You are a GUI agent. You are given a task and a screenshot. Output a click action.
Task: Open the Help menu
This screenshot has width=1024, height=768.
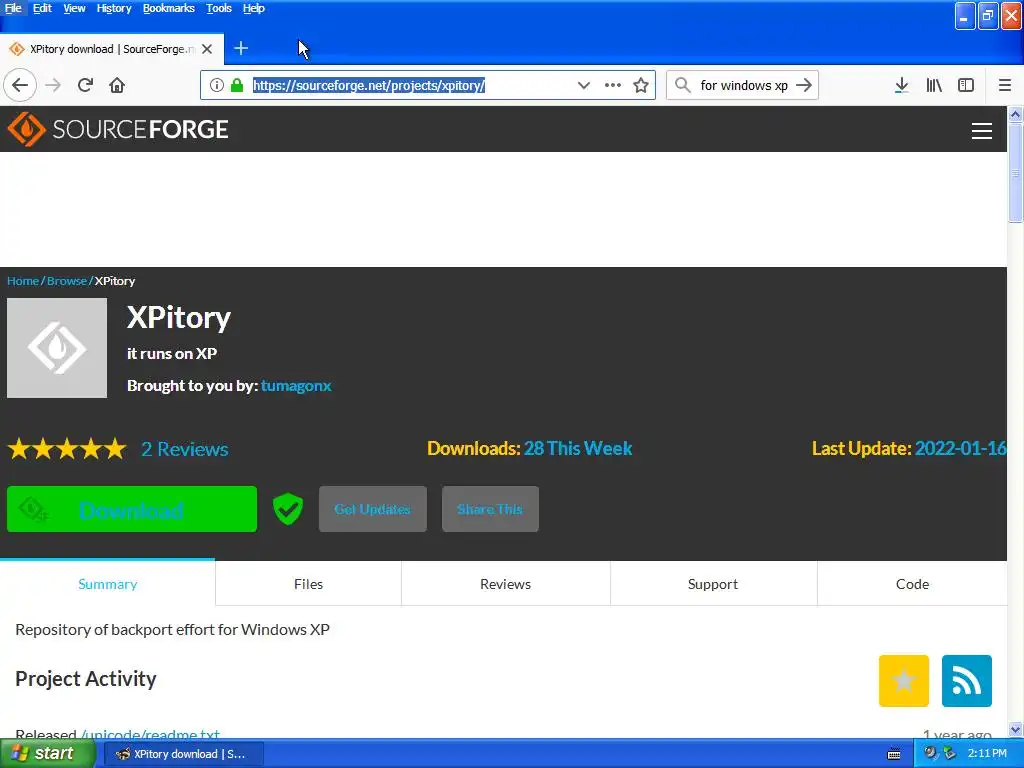pos(253,8)
